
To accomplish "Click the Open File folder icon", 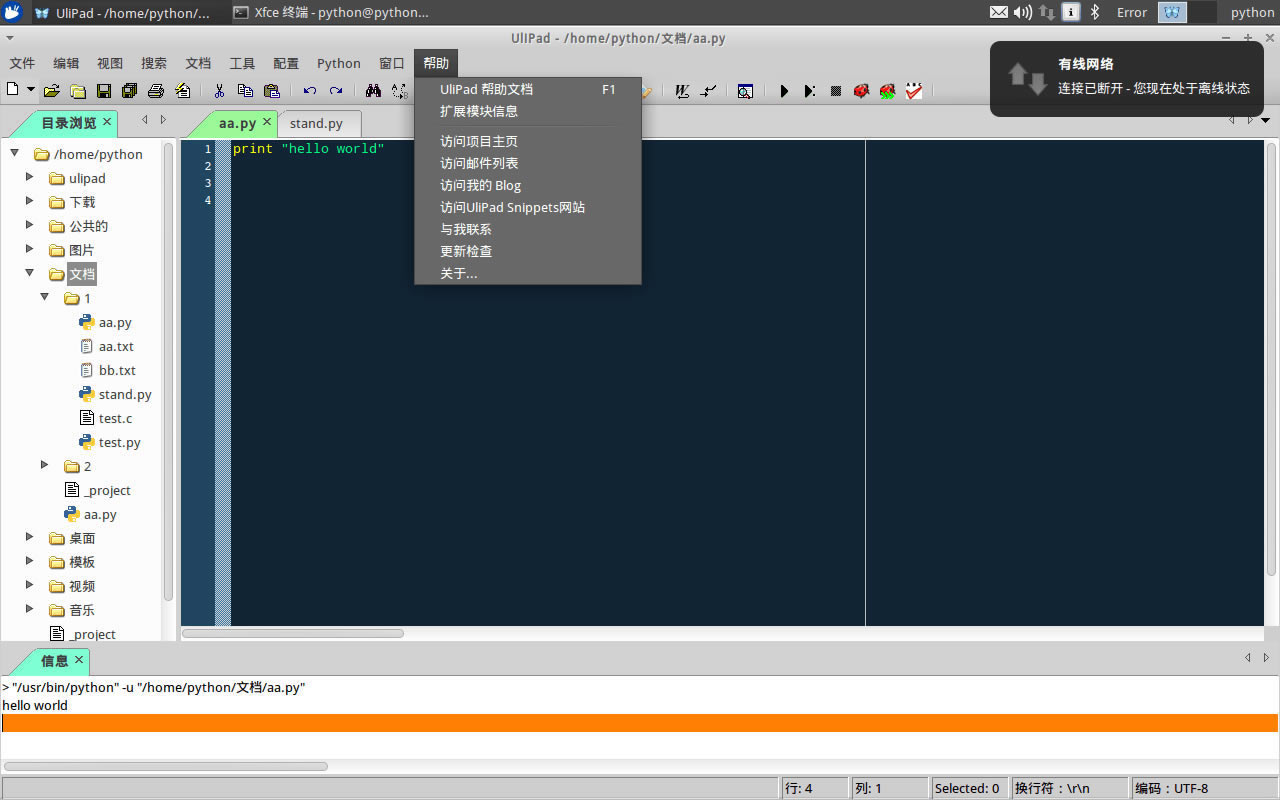I will 51,91.
